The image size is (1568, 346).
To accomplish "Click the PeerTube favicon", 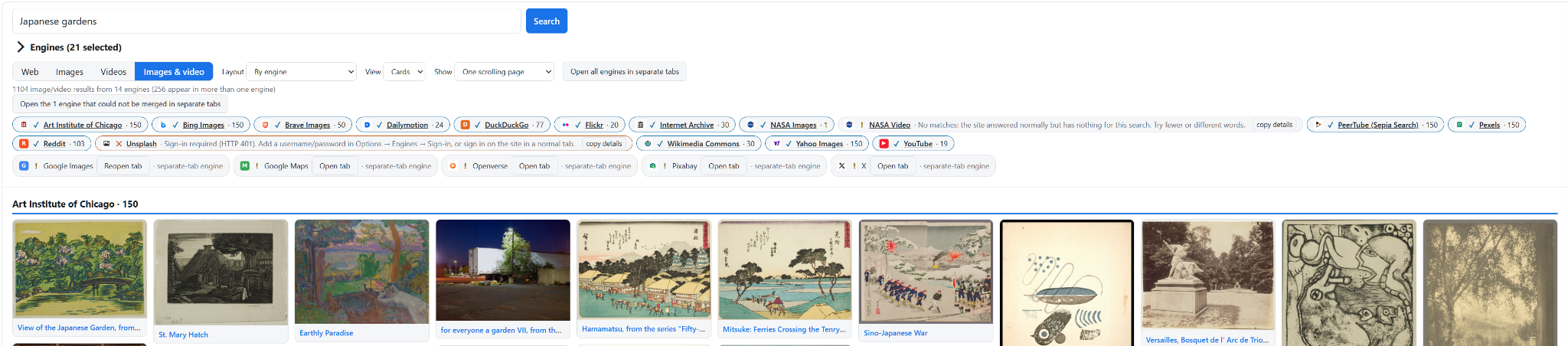I will [1318, 125].
